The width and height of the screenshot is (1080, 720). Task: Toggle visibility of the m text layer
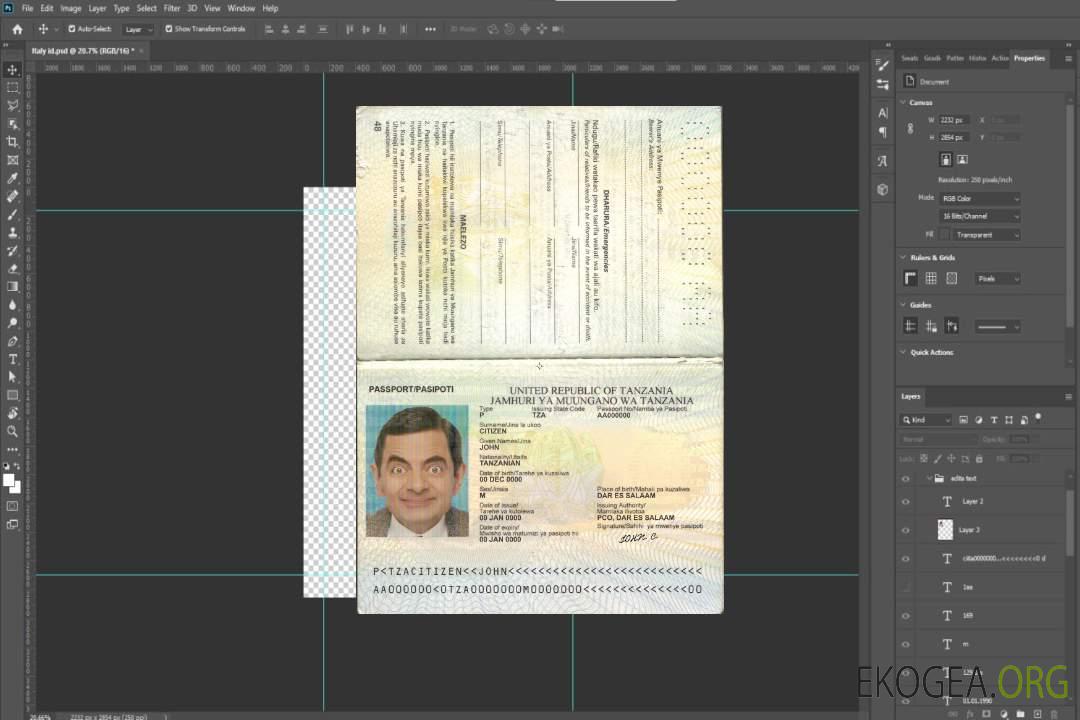[906, 645]
